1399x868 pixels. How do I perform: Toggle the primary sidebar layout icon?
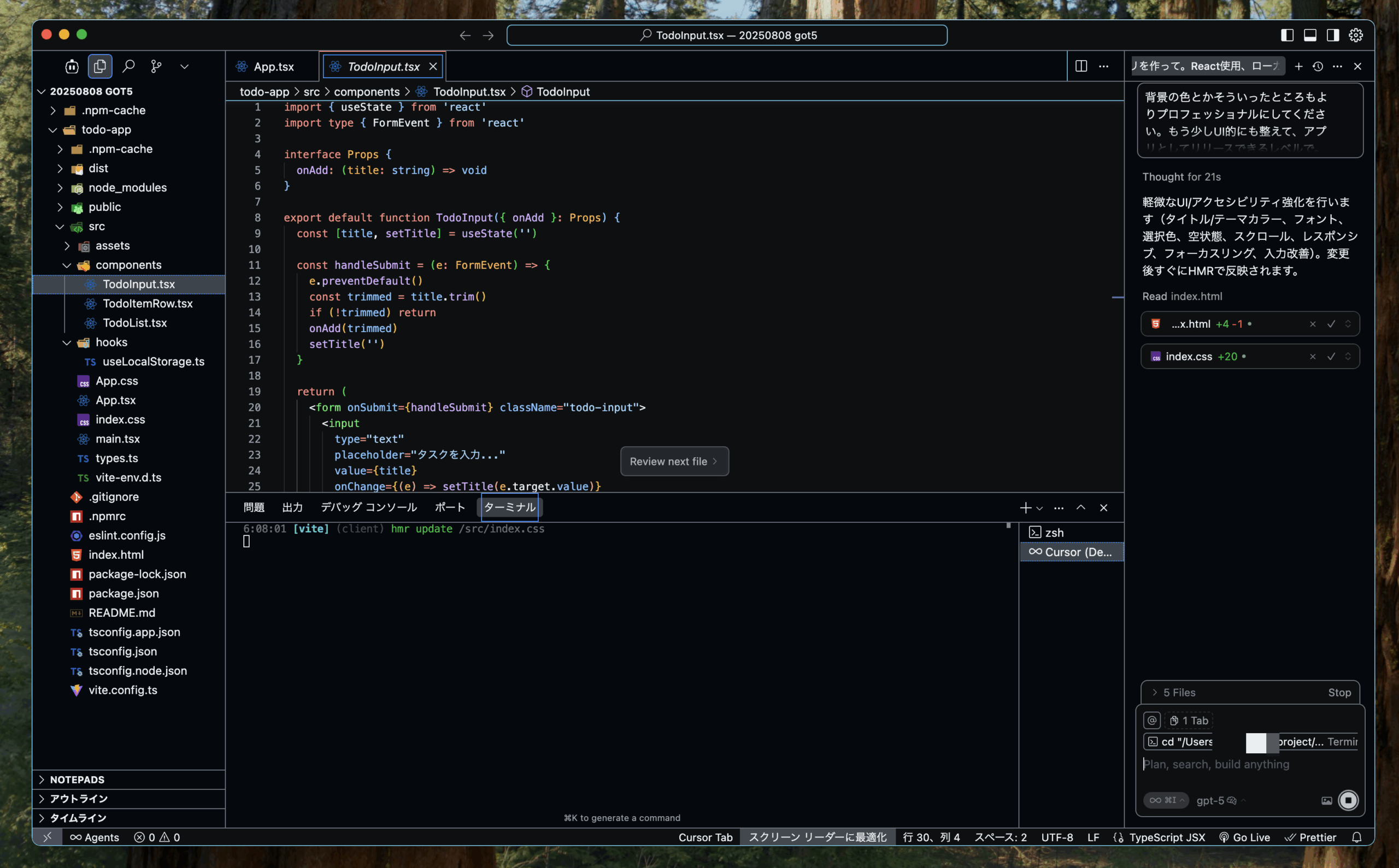coord(1287,35)
